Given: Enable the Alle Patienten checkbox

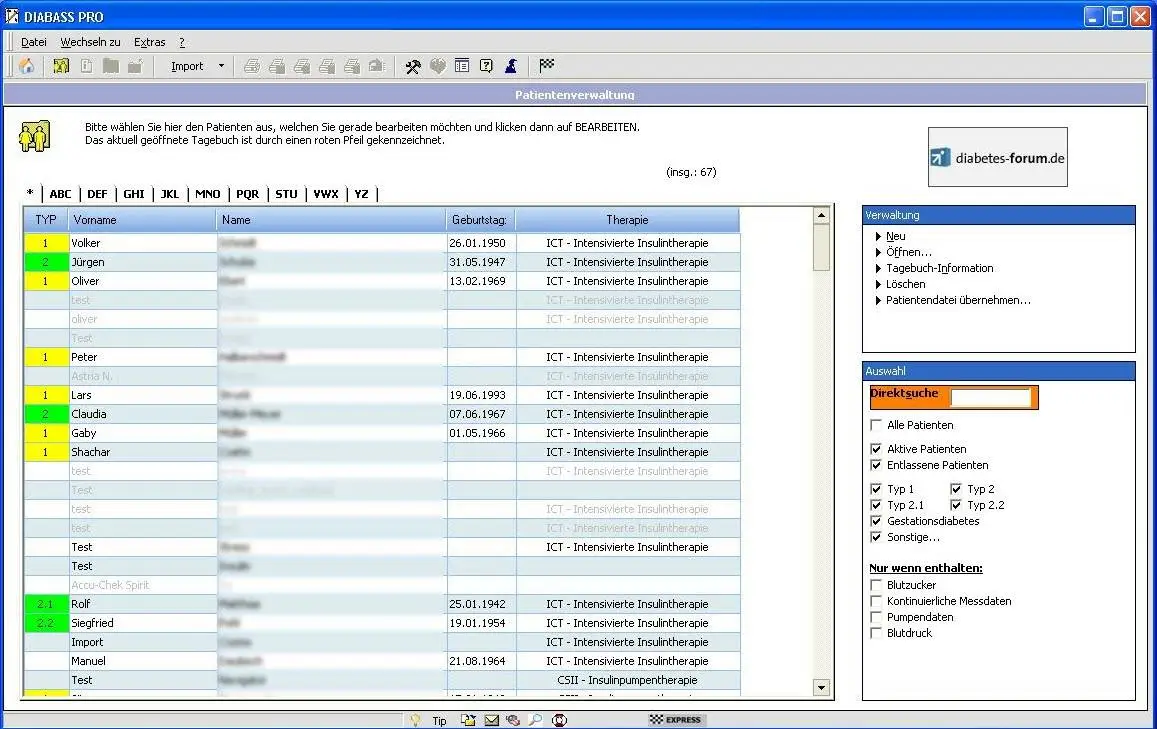Looking at the screenshot, I should tap(875, 425).
